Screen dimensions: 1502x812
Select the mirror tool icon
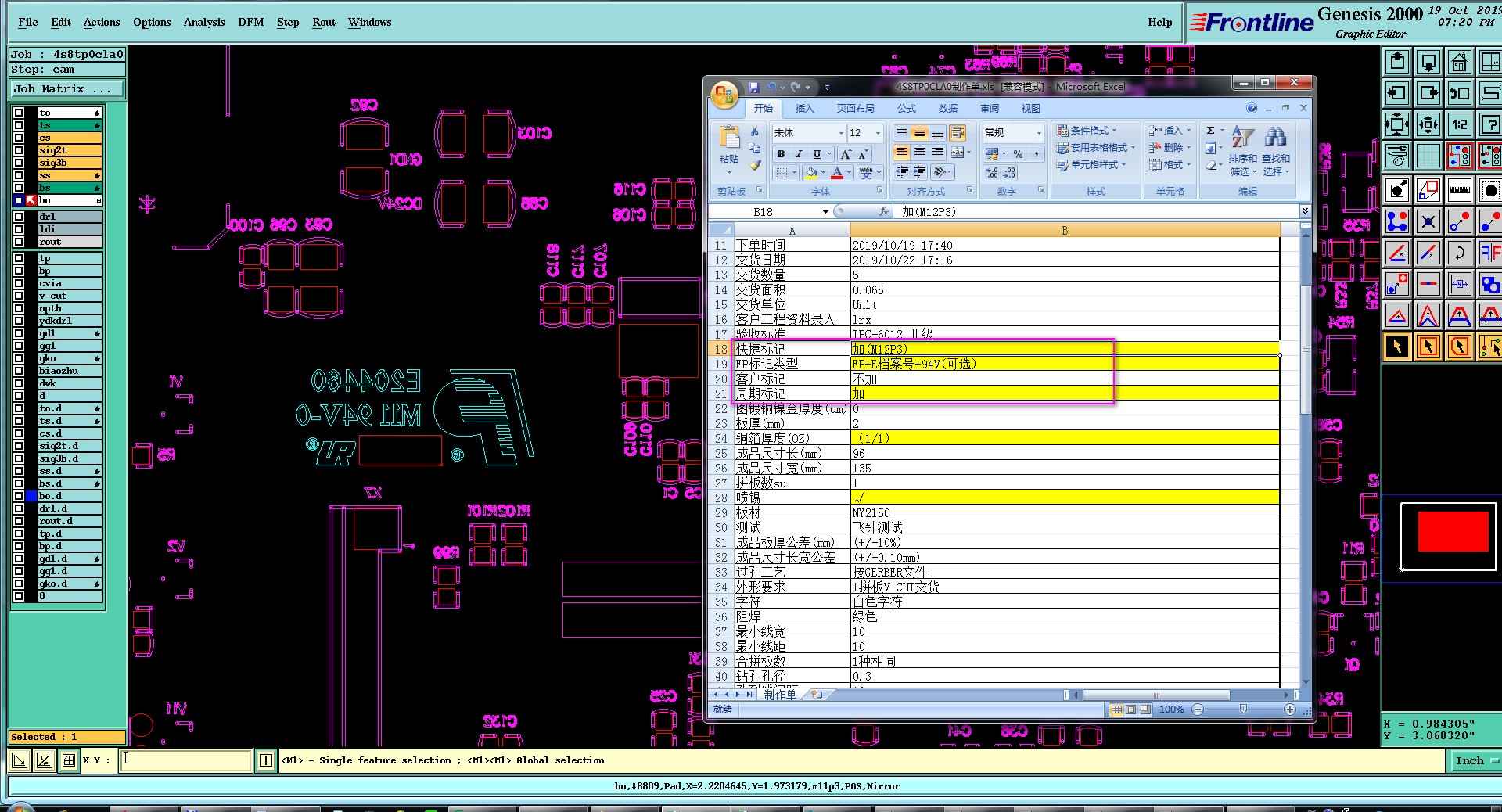point(1489,253)
